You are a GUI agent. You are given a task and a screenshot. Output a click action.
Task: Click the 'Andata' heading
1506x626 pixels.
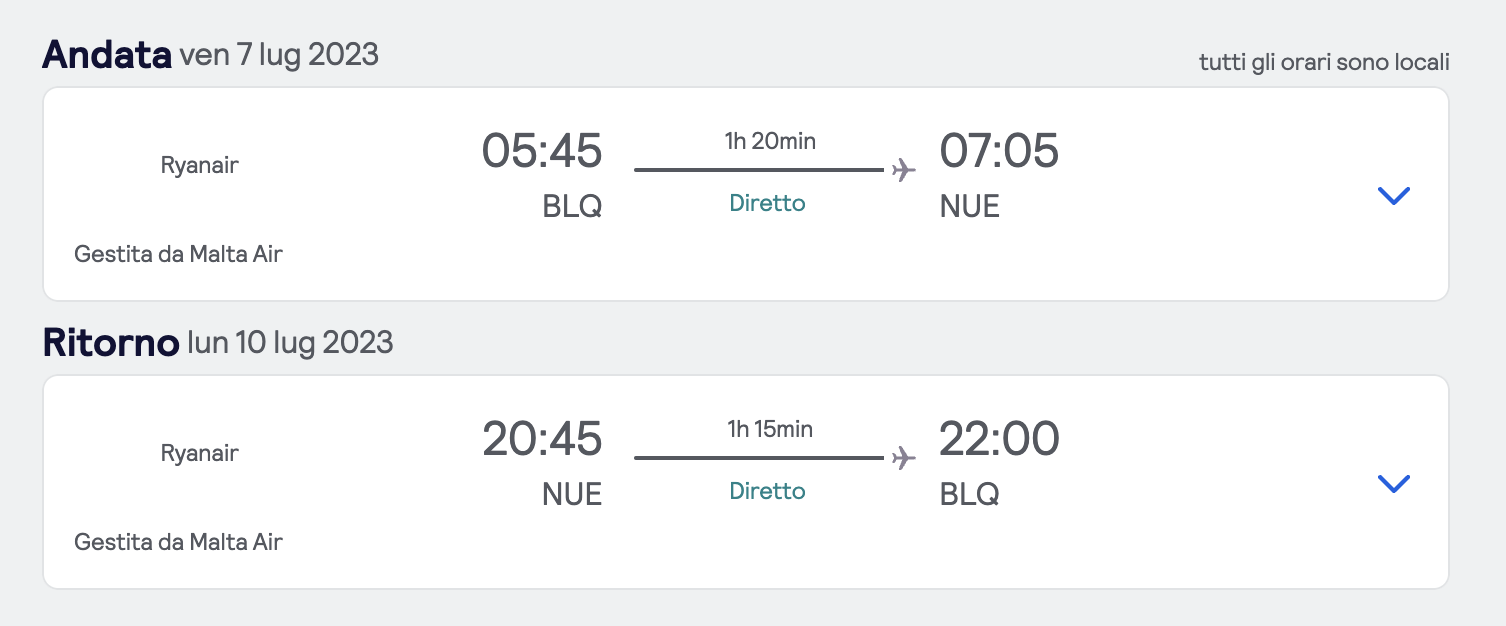(107, 55)
